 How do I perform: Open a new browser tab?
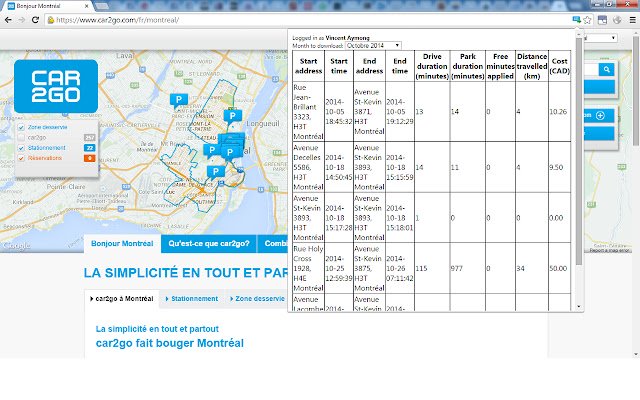102,6
